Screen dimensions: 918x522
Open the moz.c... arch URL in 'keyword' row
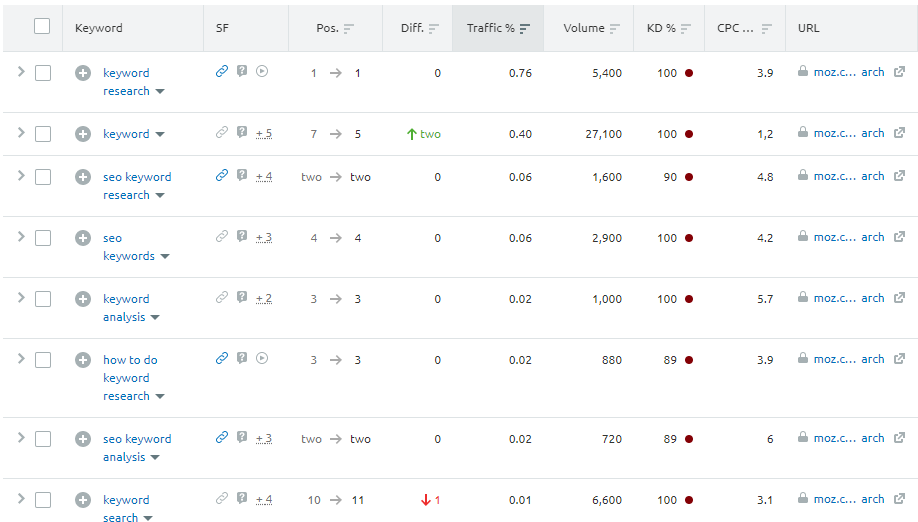tap(849, 133)
